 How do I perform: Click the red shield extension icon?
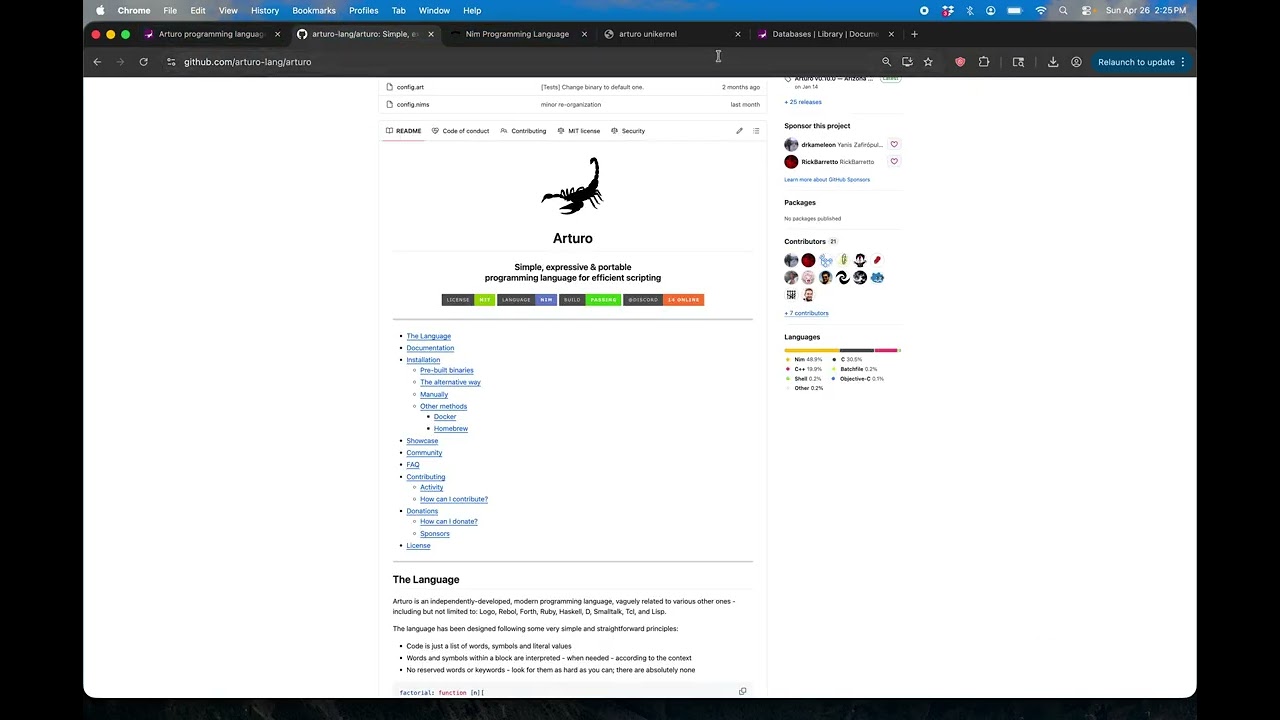pos(960,62)
